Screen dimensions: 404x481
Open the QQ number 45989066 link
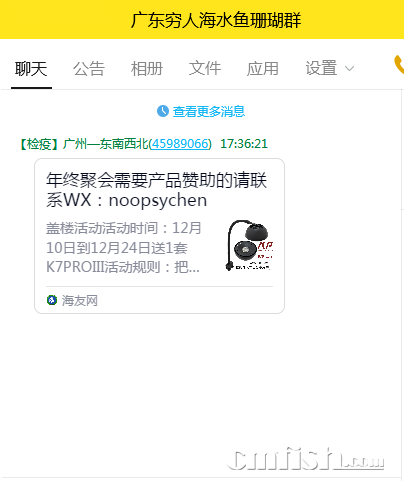[x=180, y=144]
